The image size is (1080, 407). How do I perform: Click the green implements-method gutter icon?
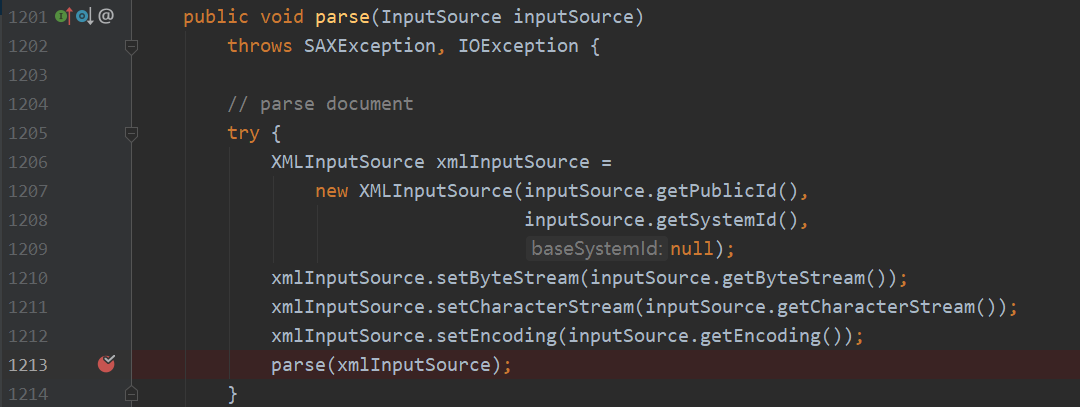tap(63, 16)
